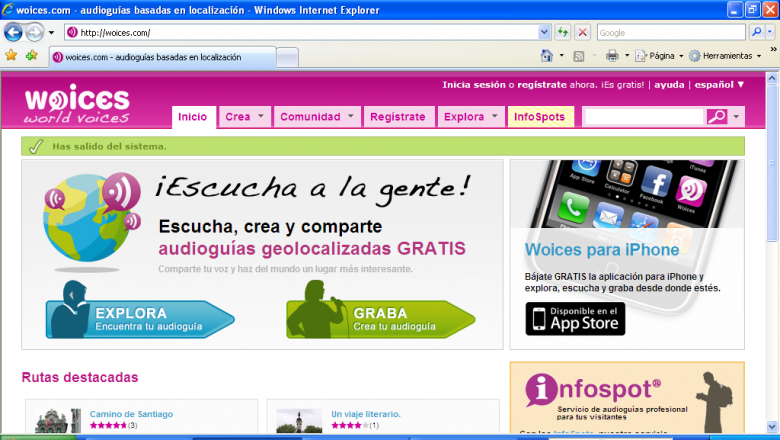
Task: Click the regístrate link in header
Action: pos(542,85)
